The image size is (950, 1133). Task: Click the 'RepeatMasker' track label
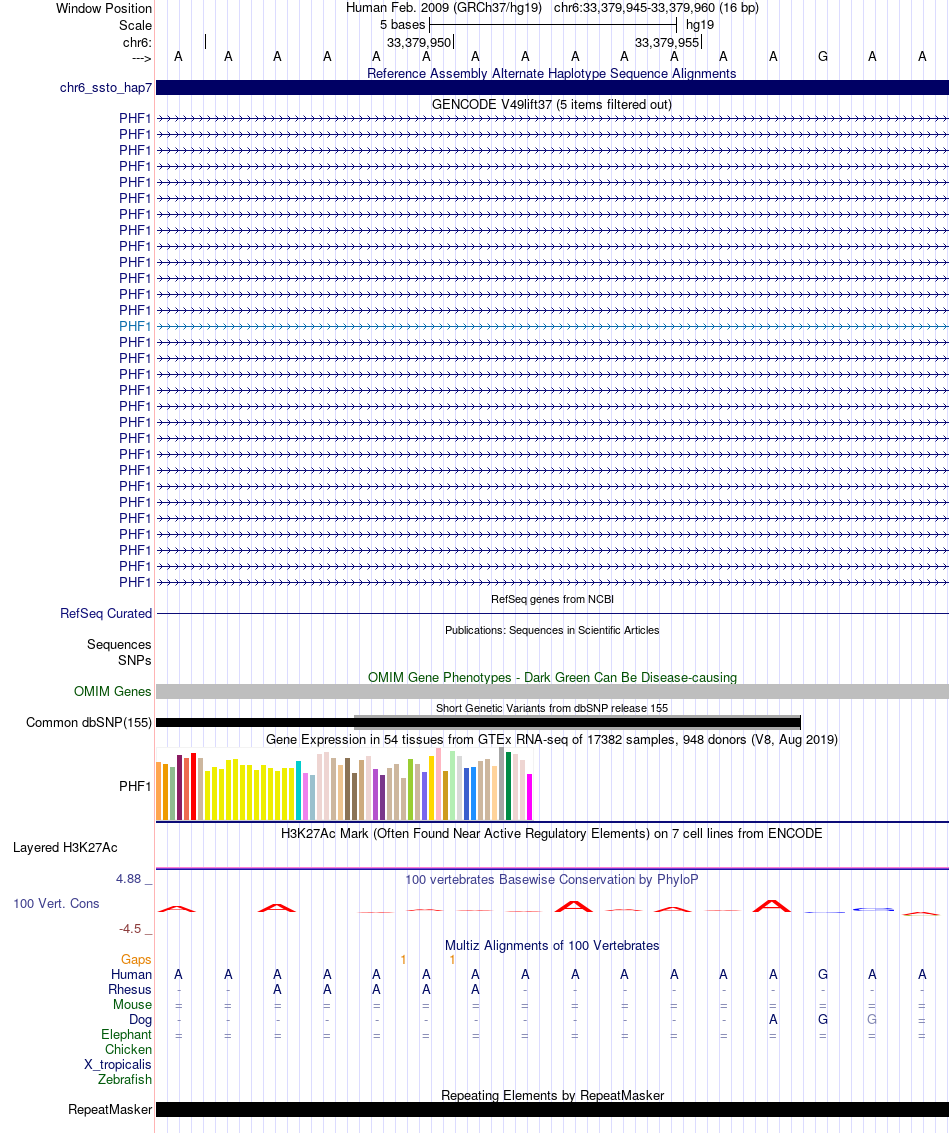click(x=110, y=1110)
